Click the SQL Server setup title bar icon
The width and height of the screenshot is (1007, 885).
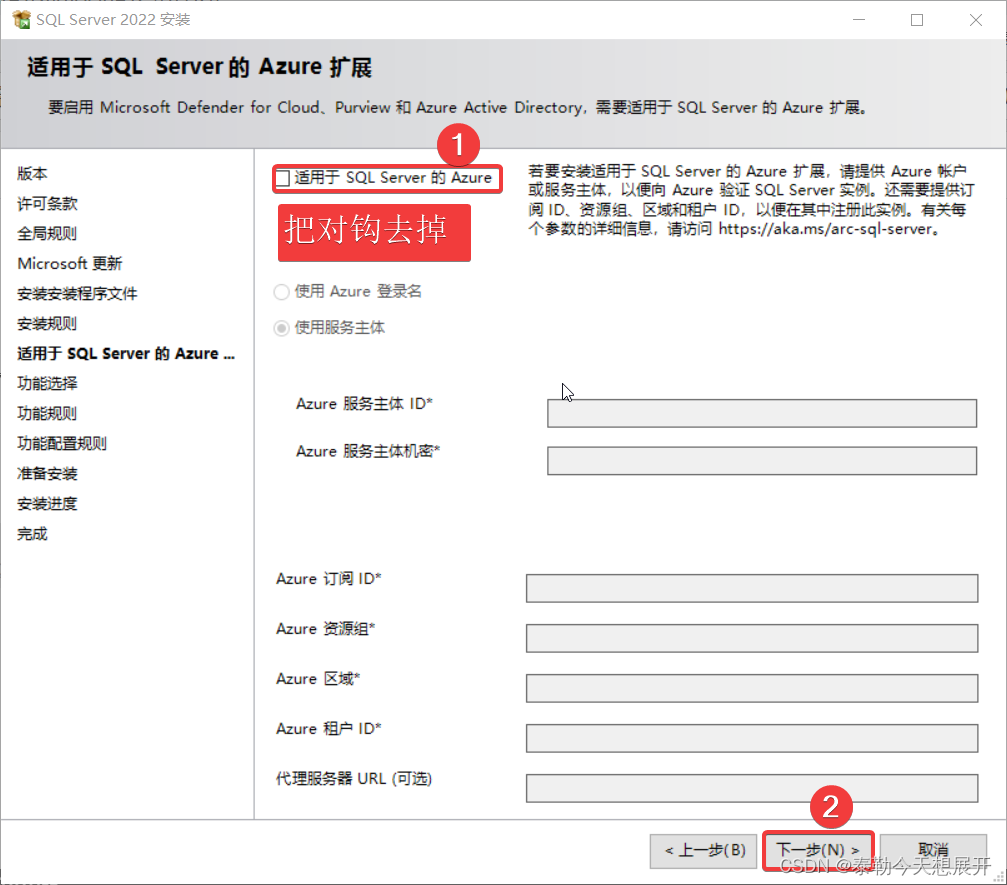(x=21, y=19)
